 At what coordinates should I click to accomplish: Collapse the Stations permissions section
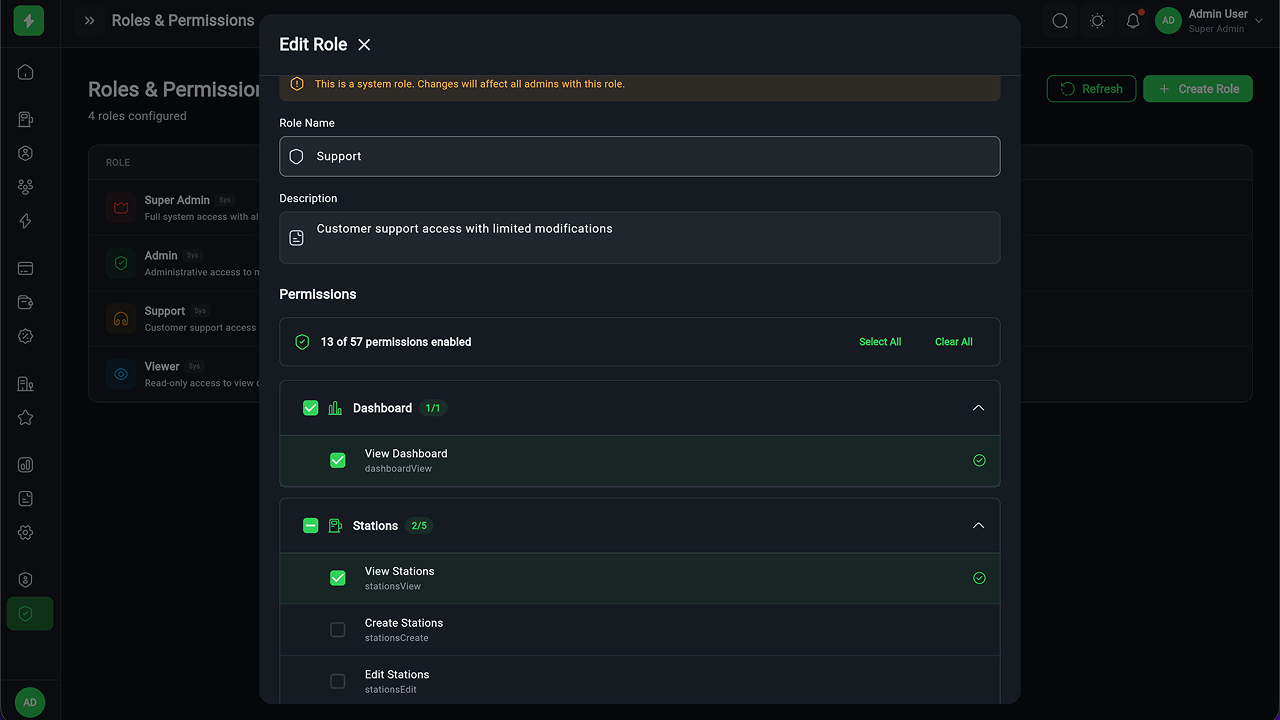pyautogui.click(x=978, y=526)
